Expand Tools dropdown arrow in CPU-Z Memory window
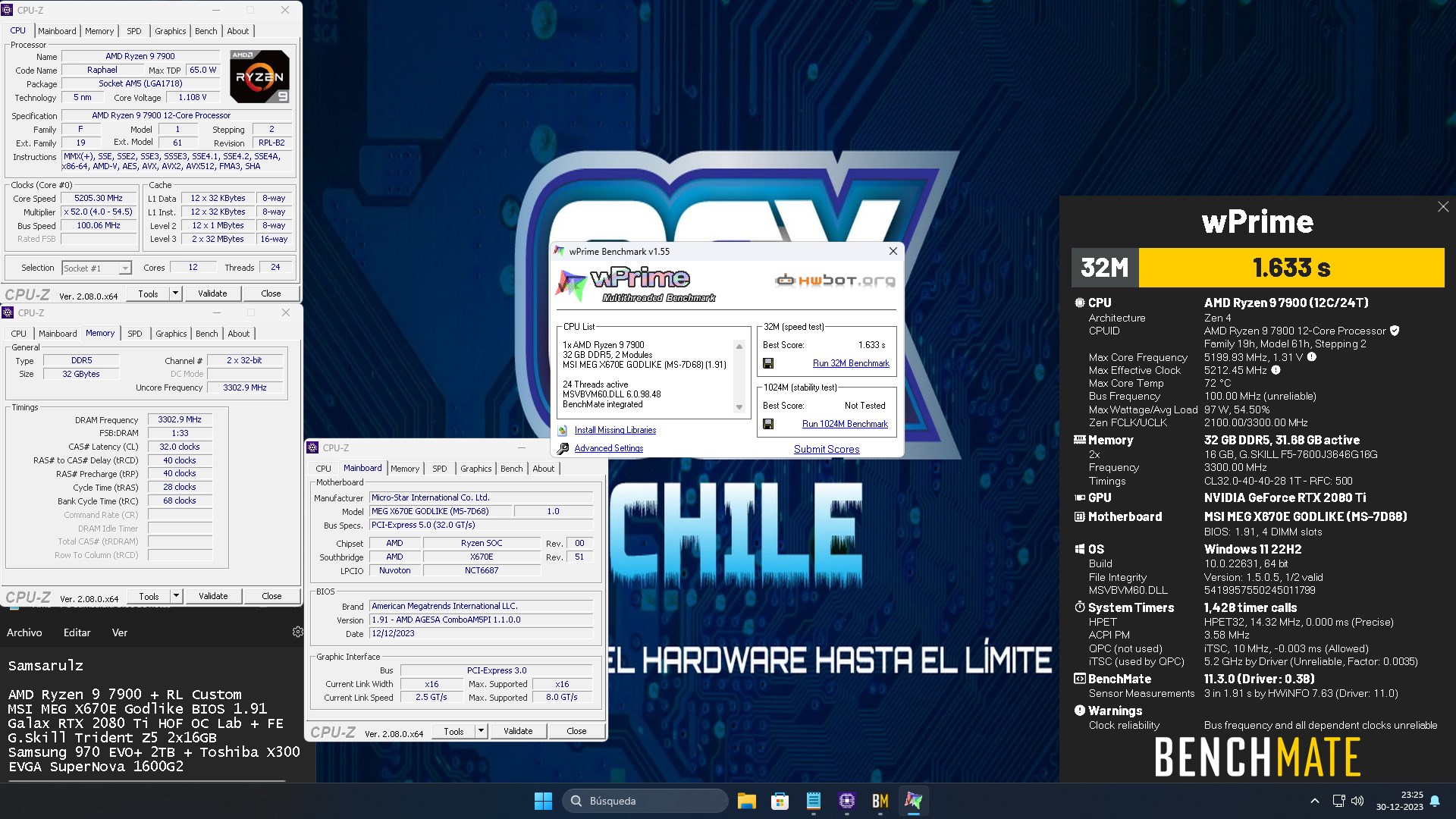Screen dimensions: 1456x819 click(x=177, y=596)
